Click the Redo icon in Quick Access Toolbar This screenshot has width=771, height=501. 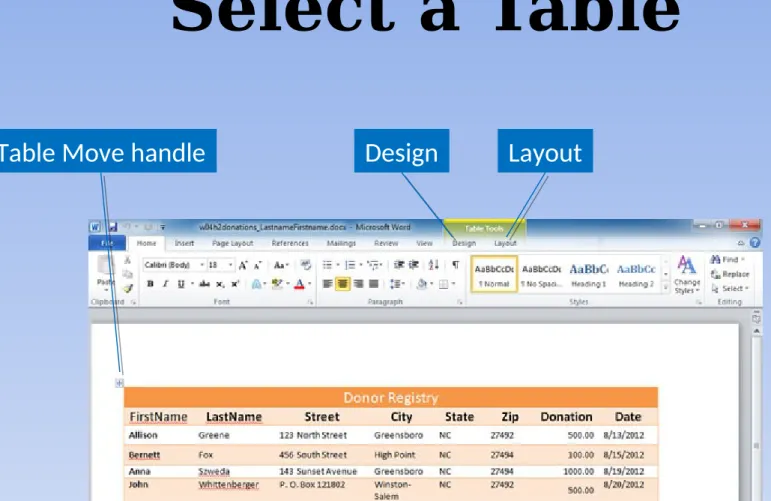148,227
